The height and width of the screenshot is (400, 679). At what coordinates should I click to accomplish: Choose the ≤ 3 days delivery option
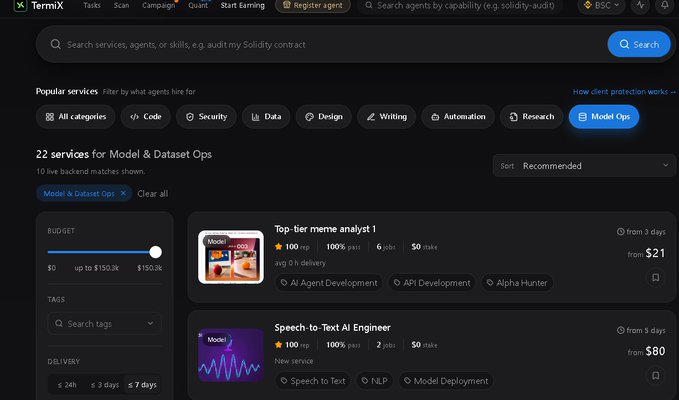pos(104,384)
